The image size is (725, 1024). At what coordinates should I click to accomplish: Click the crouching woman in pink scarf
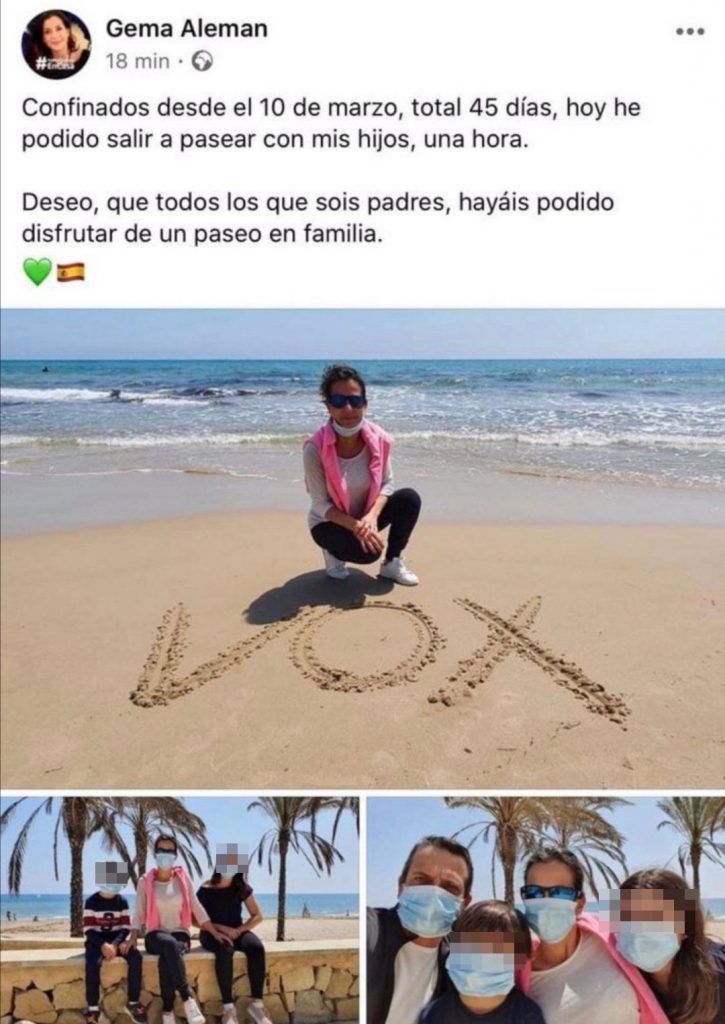361,475
